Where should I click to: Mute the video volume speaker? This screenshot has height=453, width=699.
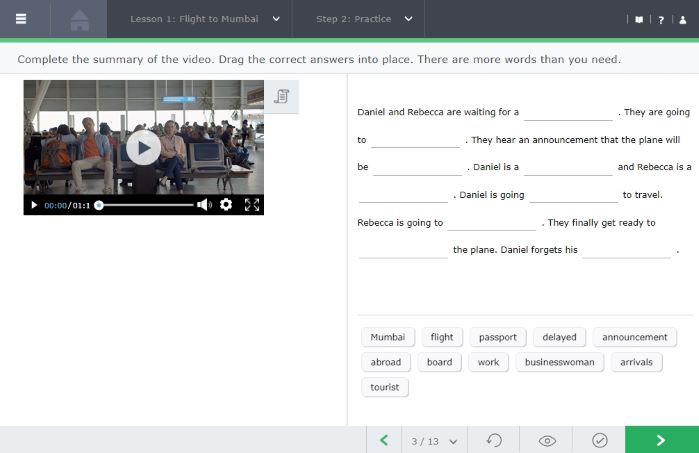(204, 205)
